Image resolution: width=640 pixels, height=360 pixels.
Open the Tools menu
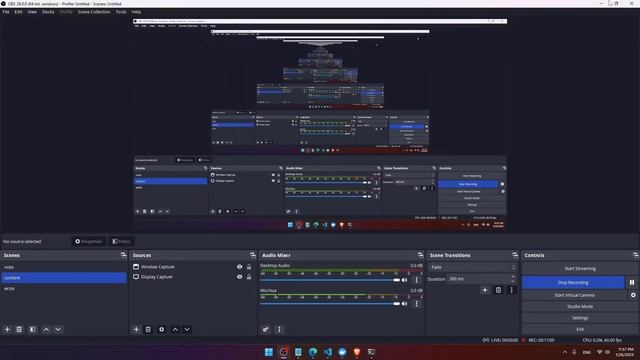[121, 12]
